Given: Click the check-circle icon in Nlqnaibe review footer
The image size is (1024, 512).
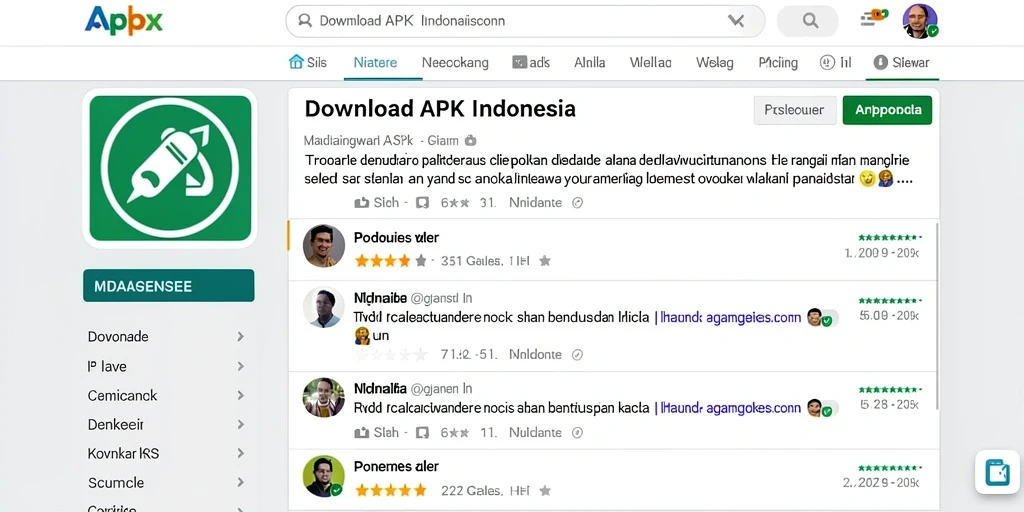Looking at the screenshot, I should click(x=577, y=355).
